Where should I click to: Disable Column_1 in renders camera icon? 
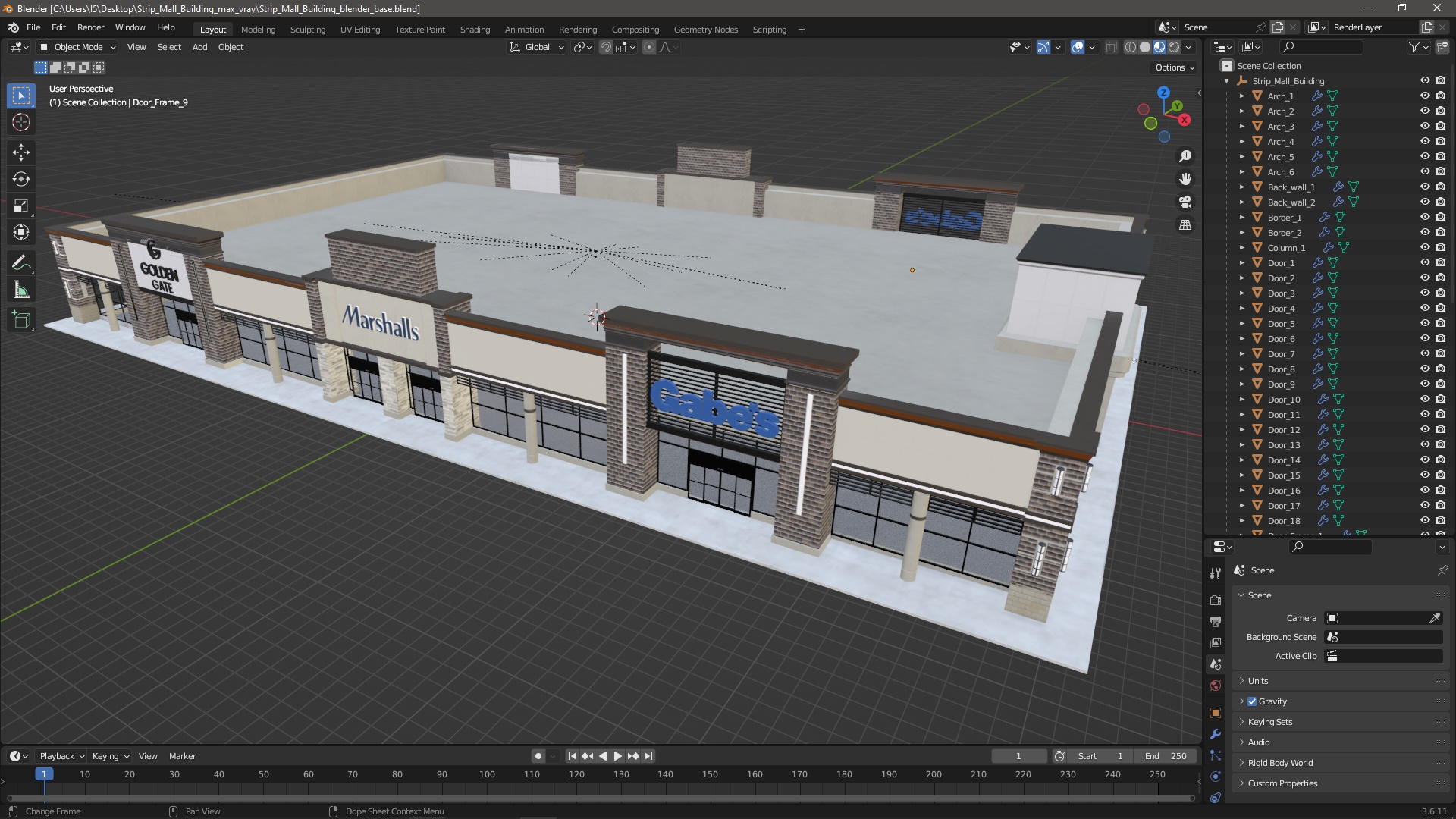tap(1441, 247)
